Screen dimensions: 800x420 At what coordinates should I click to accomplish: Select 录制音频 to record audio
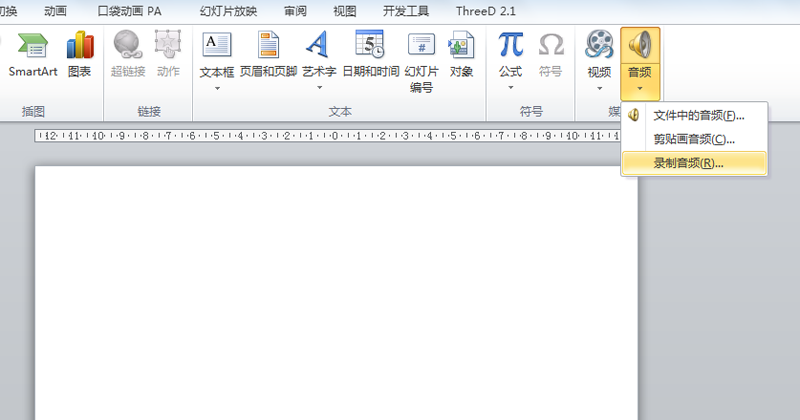pyautogui.click(x=688, y=163)
